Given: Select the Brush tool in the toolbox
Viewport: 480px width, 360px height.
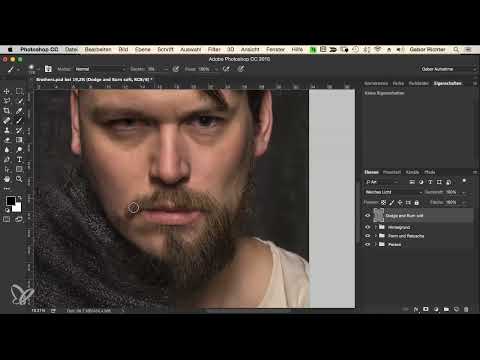Looking at the screenshot, I should [x=19, y=120].
